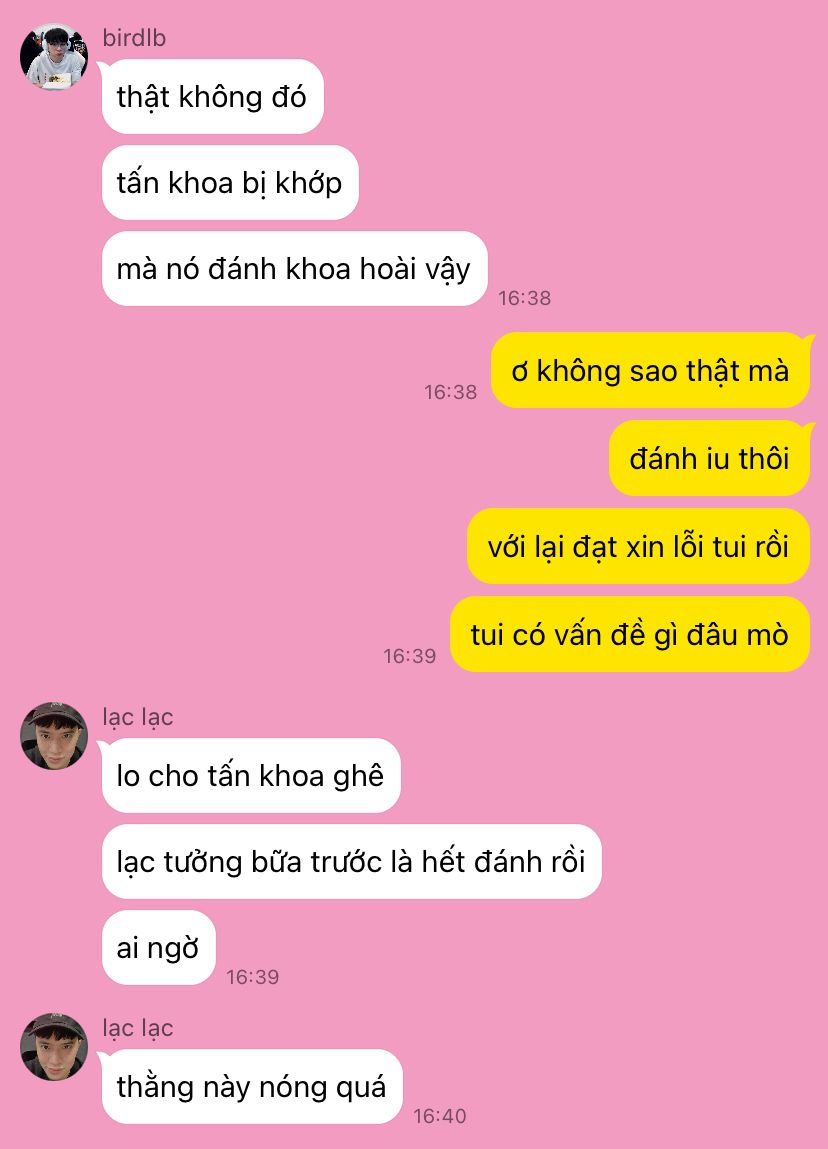Tap the first 'lạc lạc' sender name
This screenshot has height=1149, width=828.
coord(138,717)
